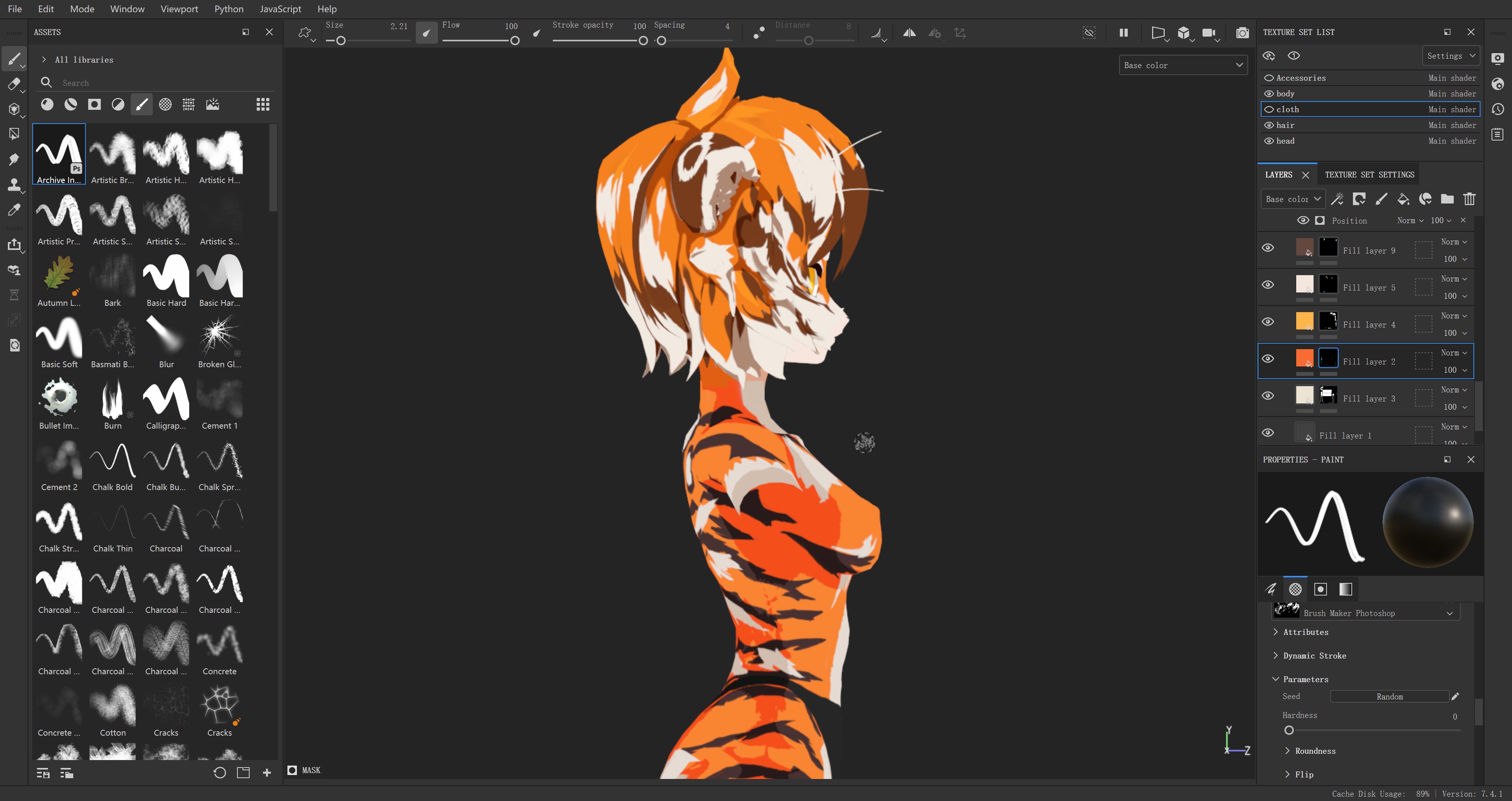
Task: Select the Polygon fill tool
Action: (x=14, y=134)
